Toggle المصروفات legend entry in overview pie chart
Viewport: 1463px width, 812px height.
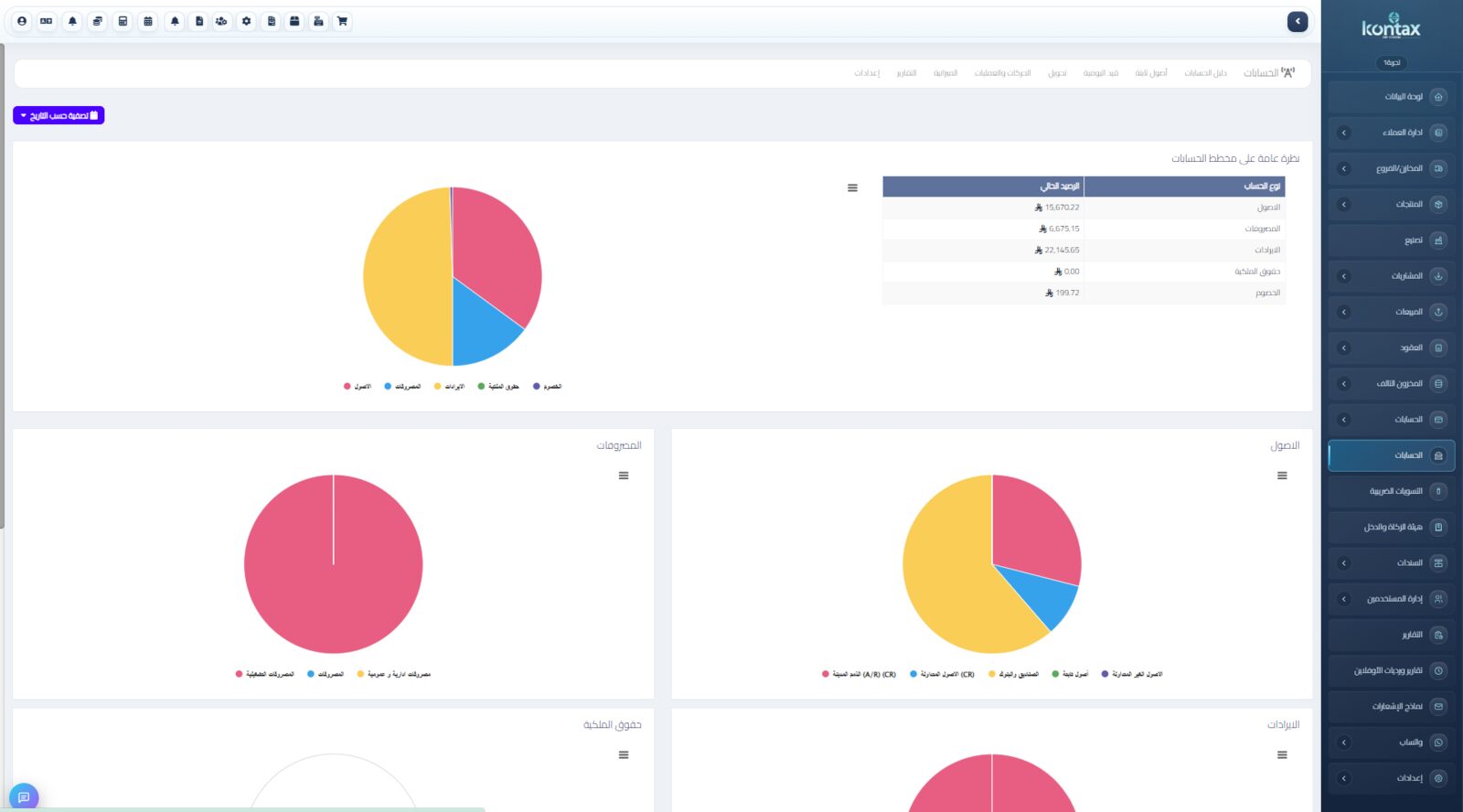(x=402, y=387)
